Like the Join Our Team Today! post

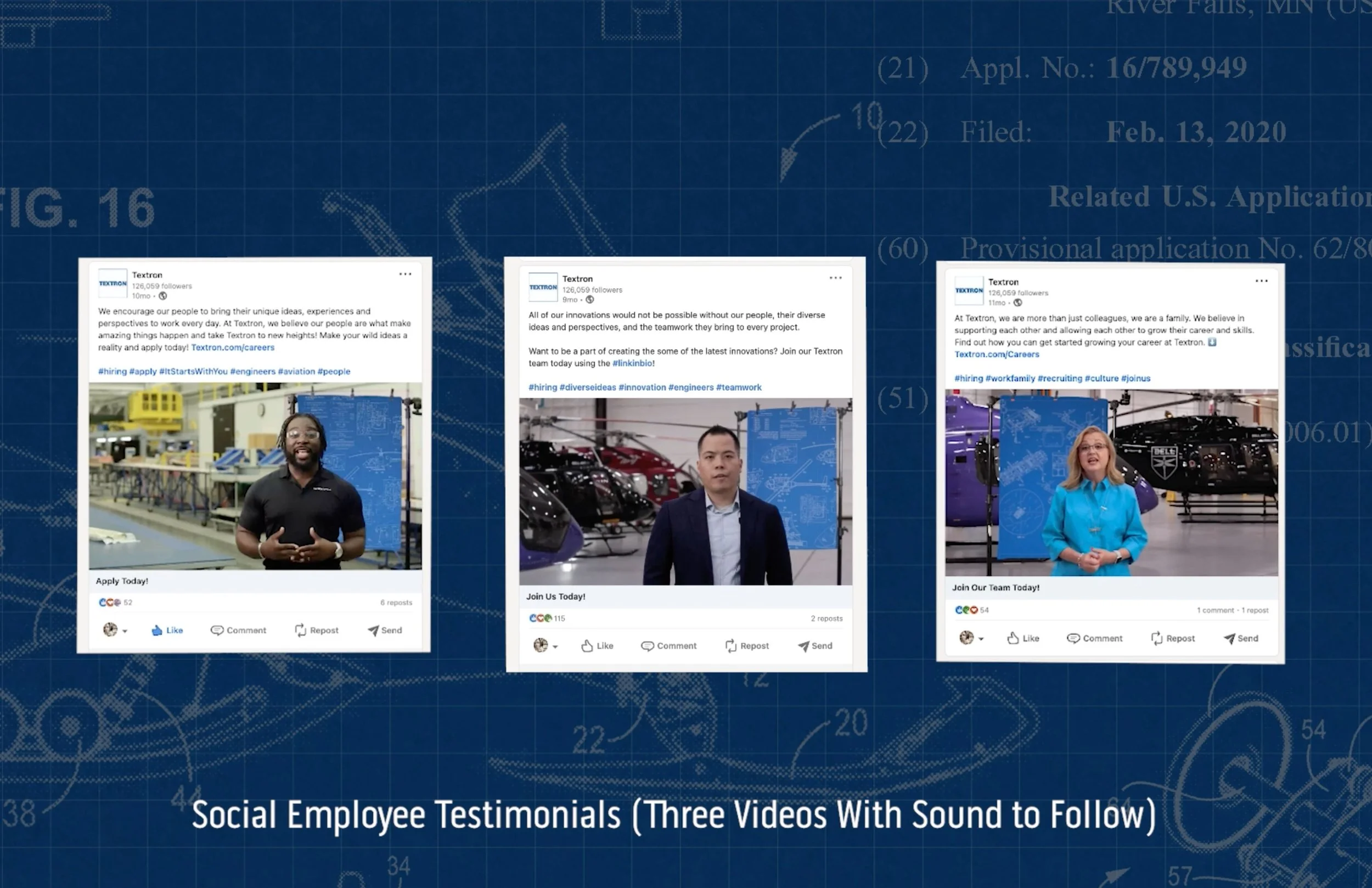[1023, 638]
